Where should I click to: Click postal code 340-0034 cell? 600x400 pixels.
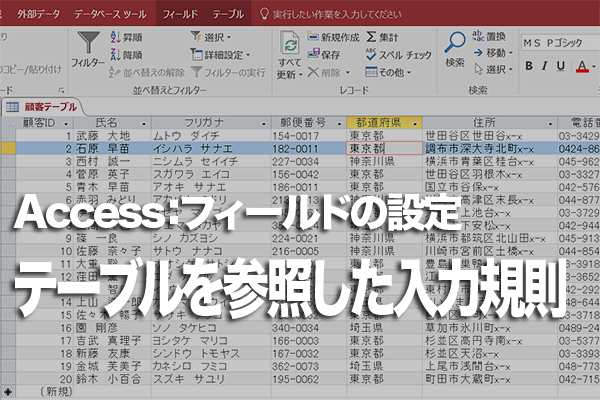coord(308,328)
